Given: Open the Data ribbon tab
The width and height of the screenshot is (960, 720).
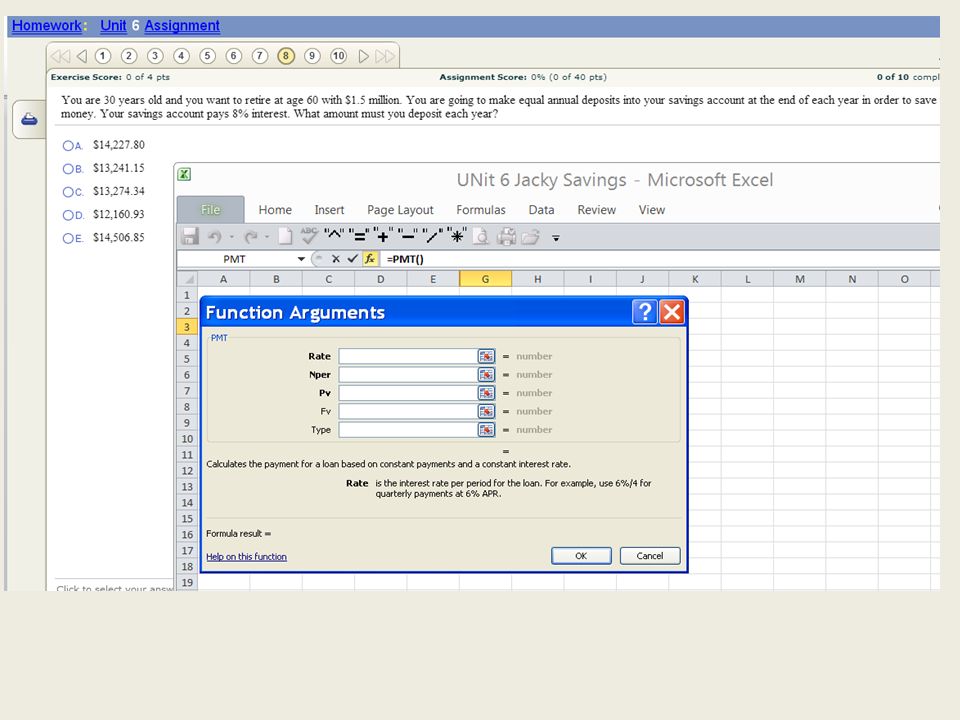Looking at the screenshot, I should pyautogui.click(x=541, y=210).
